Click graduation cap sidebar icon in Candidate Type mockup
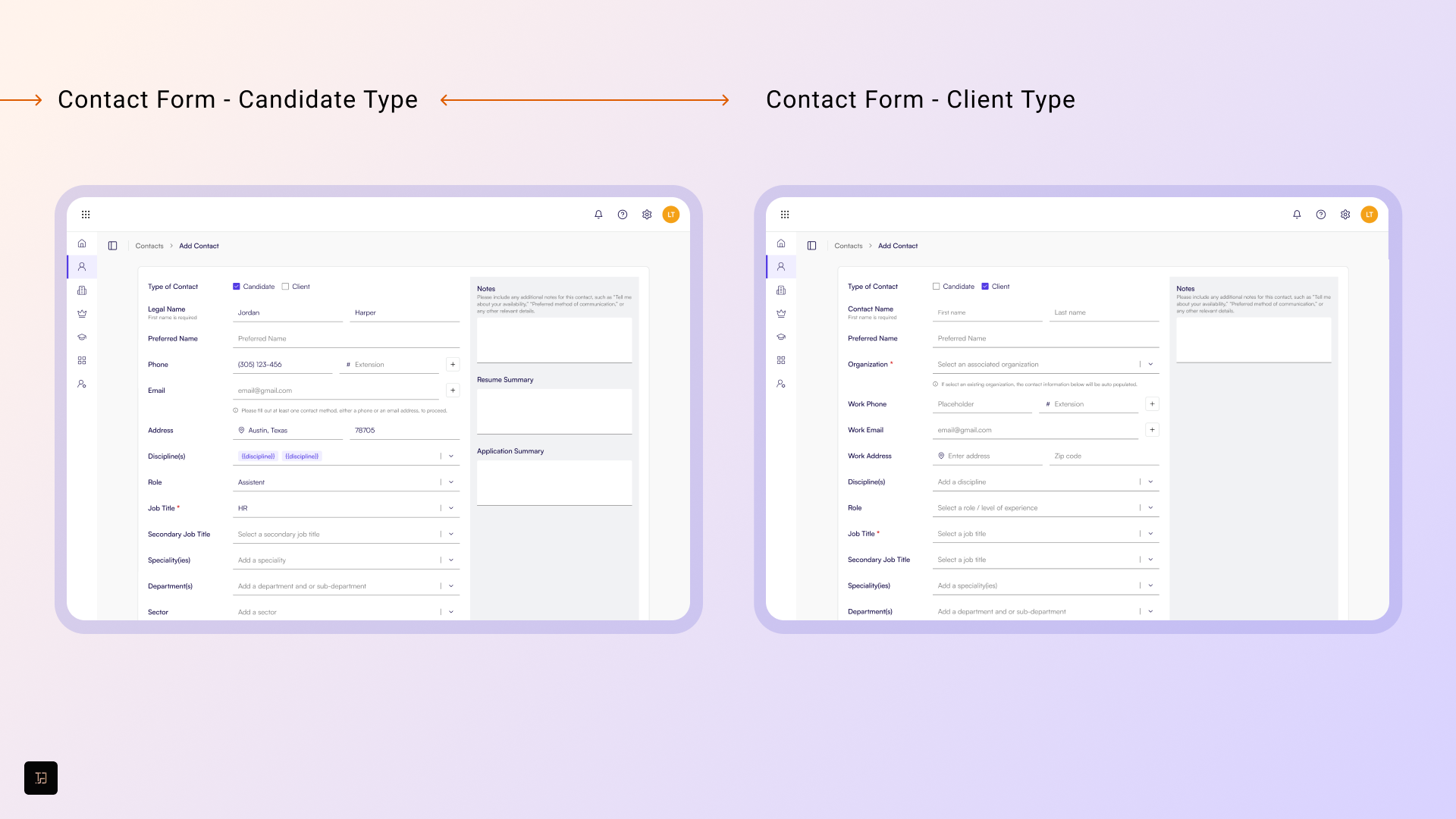The image size is (1456, 819). 82,337
